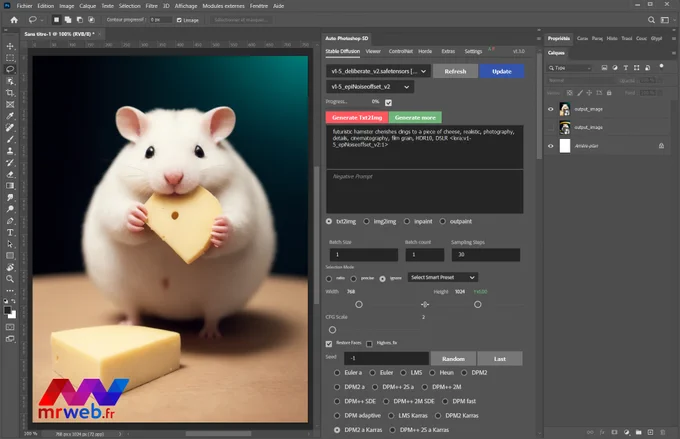Open the Filtre menu
The height and width of the screenshot is (439, 680).
(x=151, y=6)
